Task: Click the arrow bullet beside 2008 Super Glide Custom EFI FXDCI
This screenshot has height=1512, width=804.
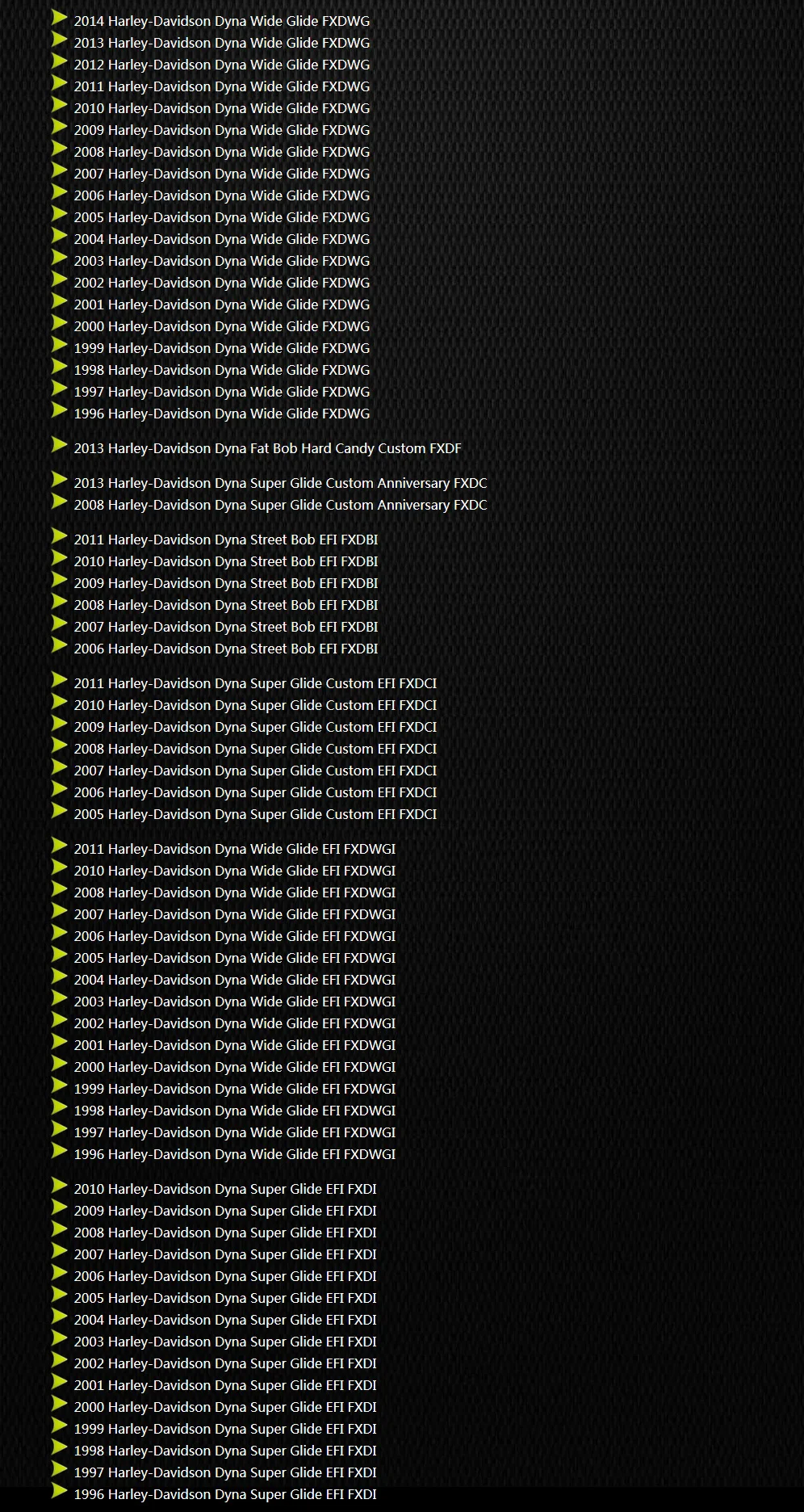Action: coord(60,745)
